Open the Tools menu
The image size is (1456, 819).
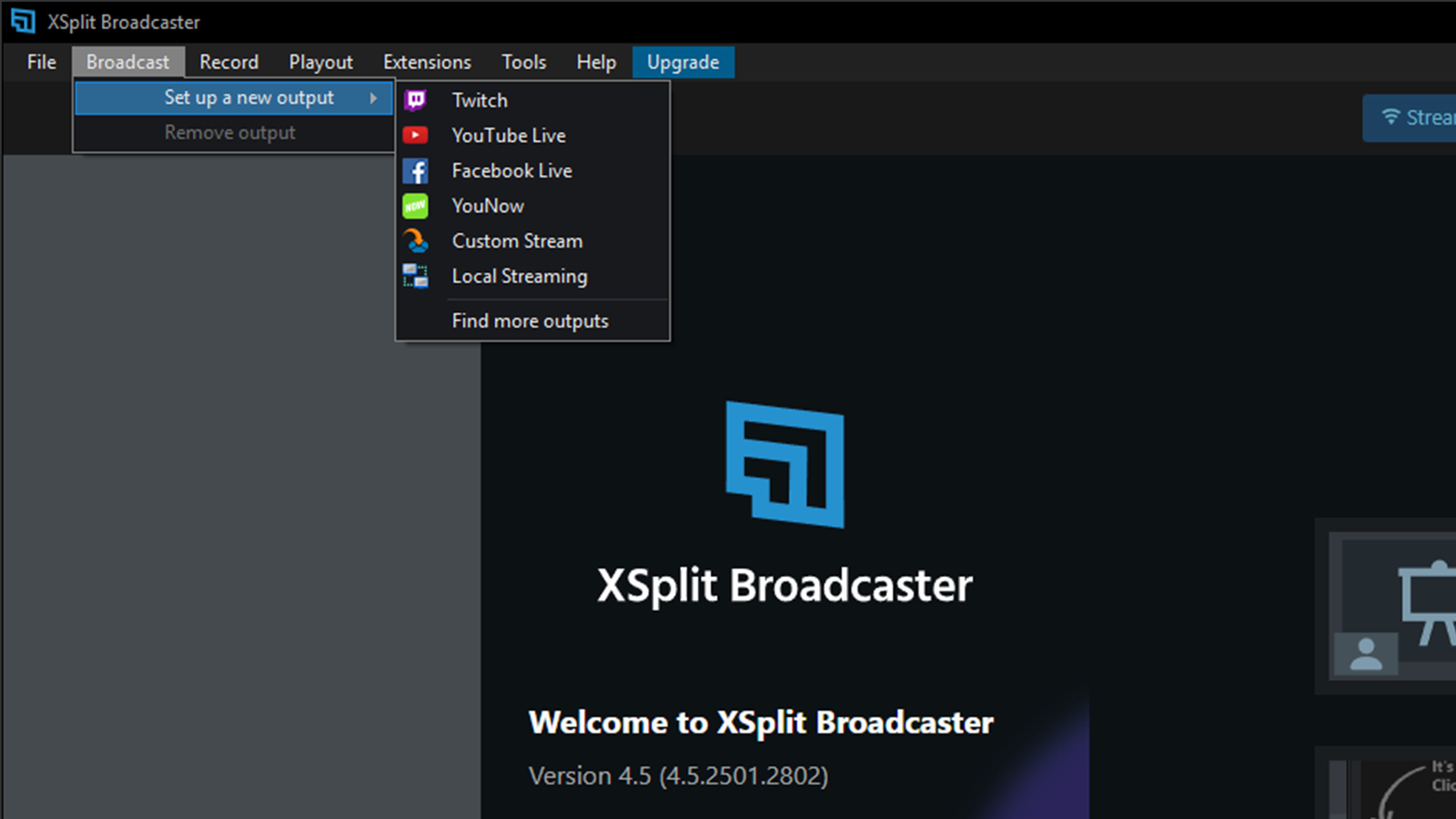point(523,62)
